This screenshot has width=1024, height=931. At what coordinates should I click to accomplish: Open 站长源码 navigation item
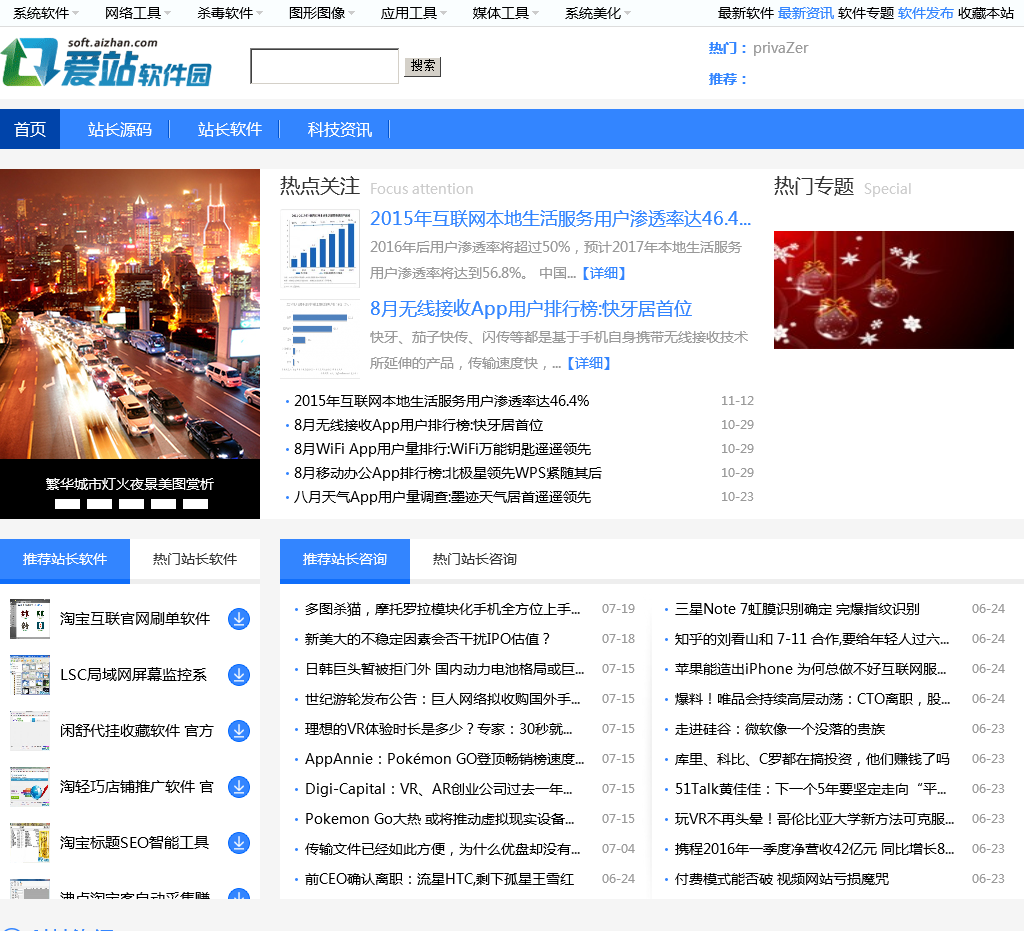point(120,129)
